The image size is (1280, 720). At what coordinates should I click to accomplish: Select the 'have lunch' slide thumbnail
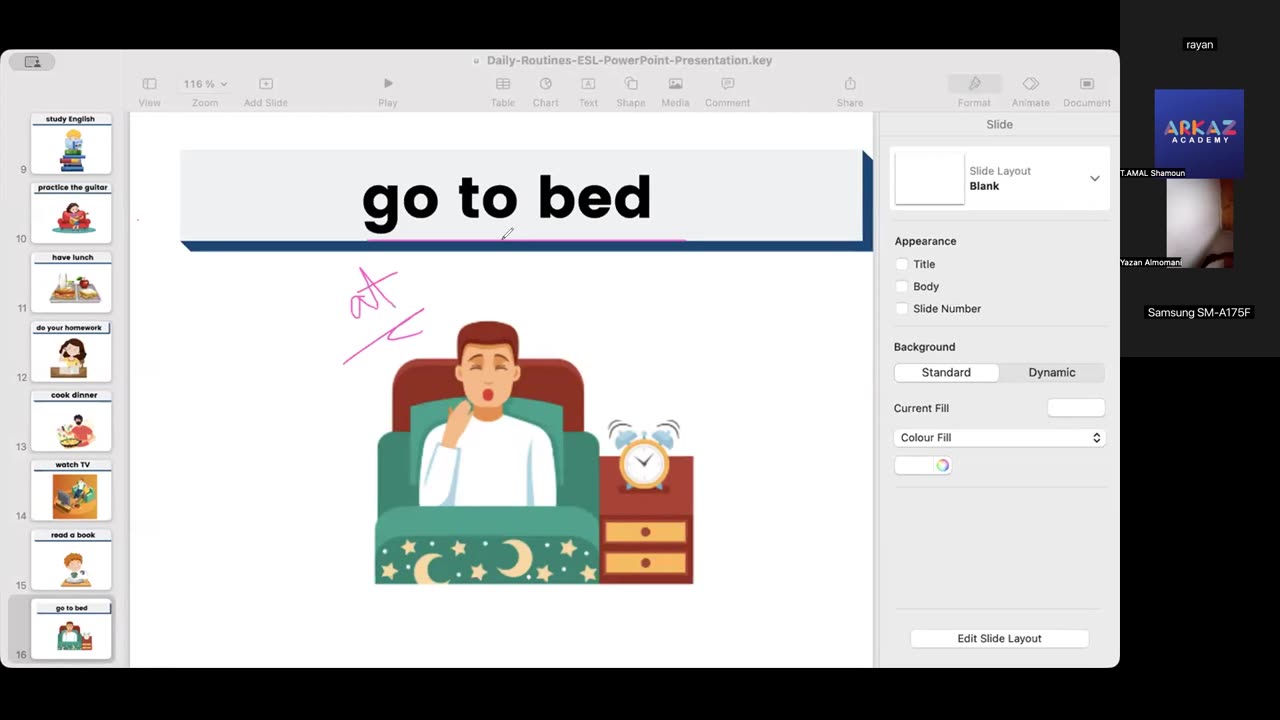(71, 282)
